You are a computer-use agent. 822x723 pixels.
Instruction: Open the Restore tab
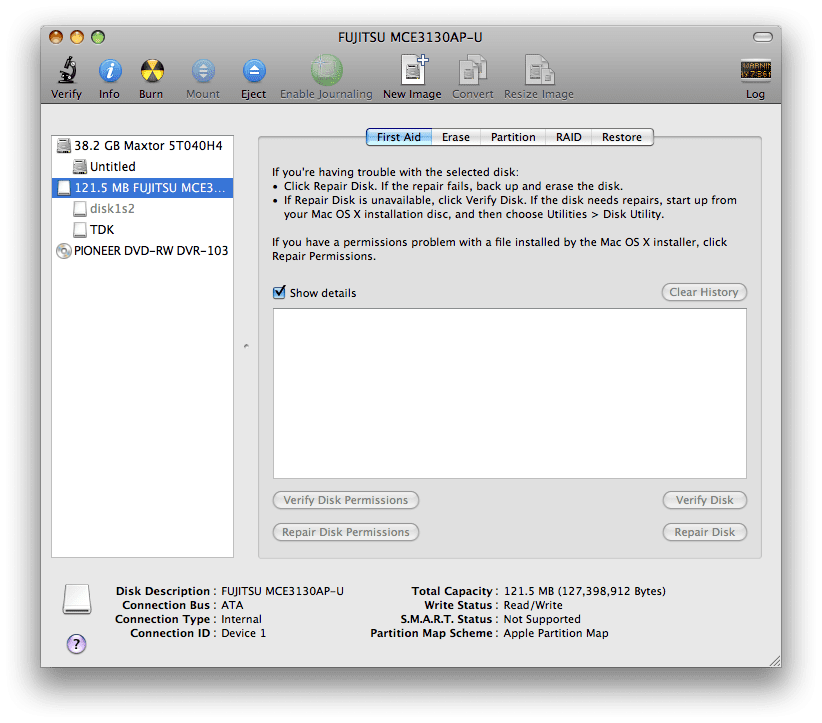pyautogui.click(x=622, y=137)
